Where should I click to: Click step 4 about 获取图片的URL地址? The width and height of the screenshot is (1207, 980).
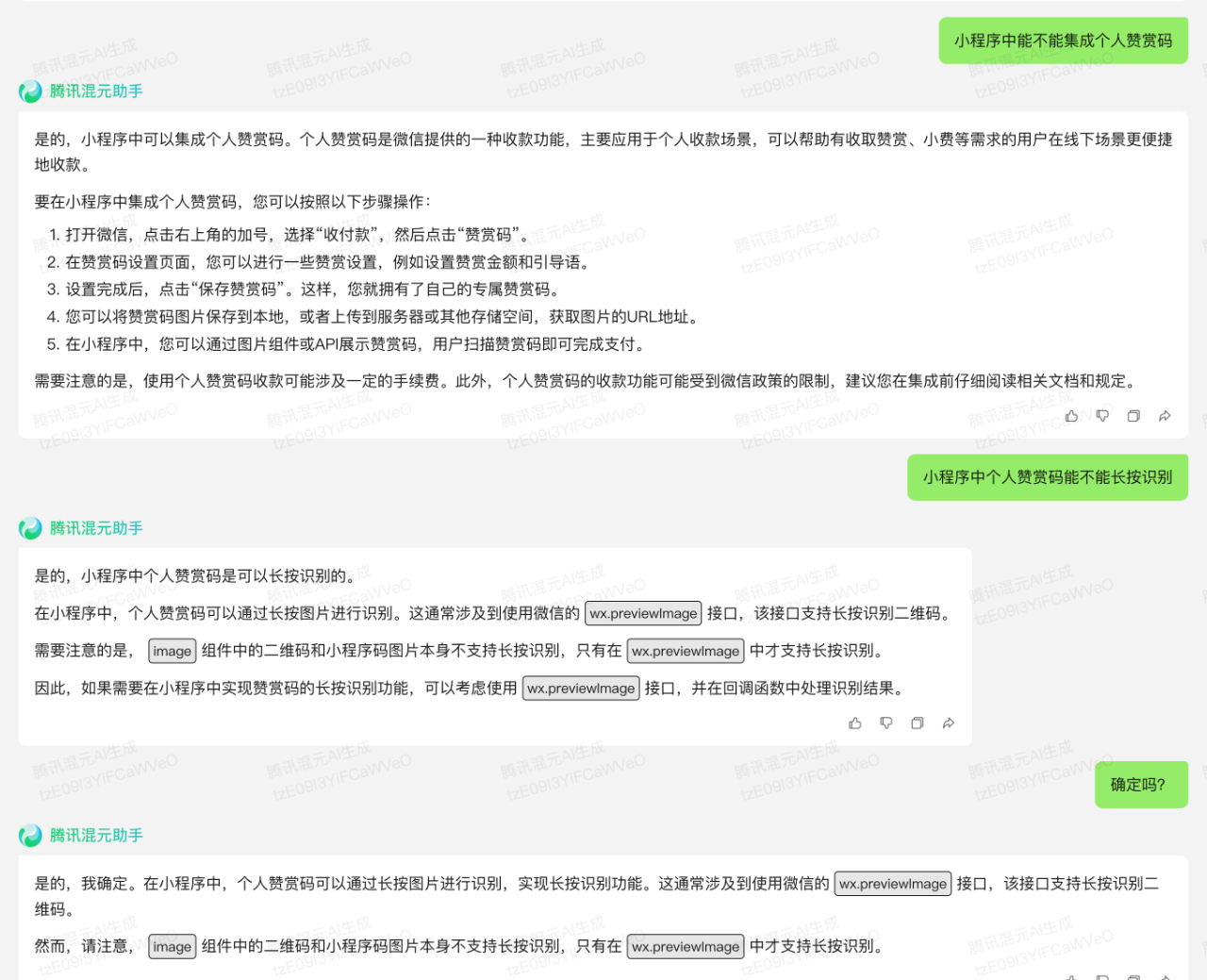[375, 317]
